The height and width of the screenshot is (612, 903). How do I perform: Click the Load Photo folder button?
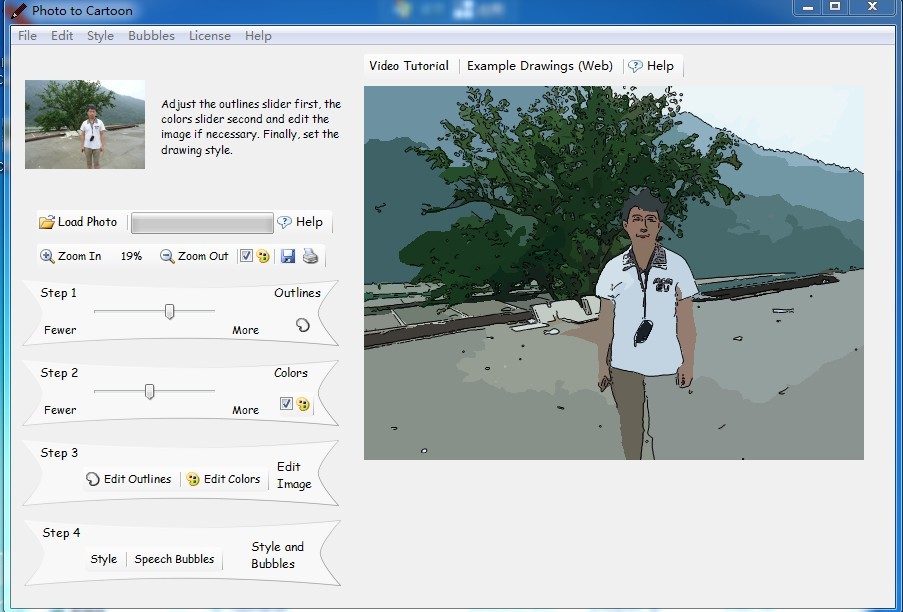tap(78, 222)
